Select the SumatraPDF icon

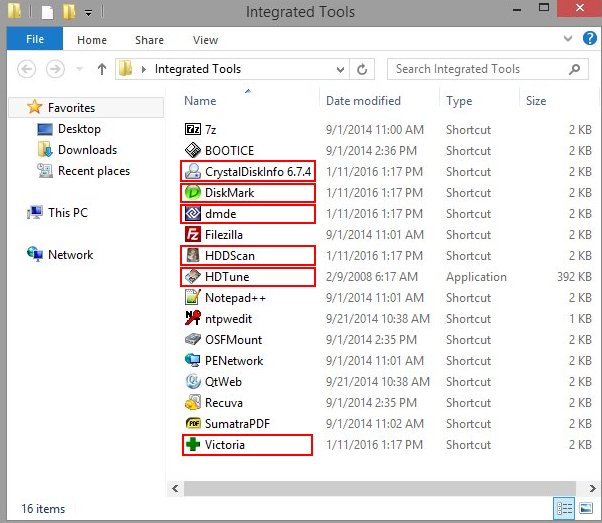coord(192,424)
